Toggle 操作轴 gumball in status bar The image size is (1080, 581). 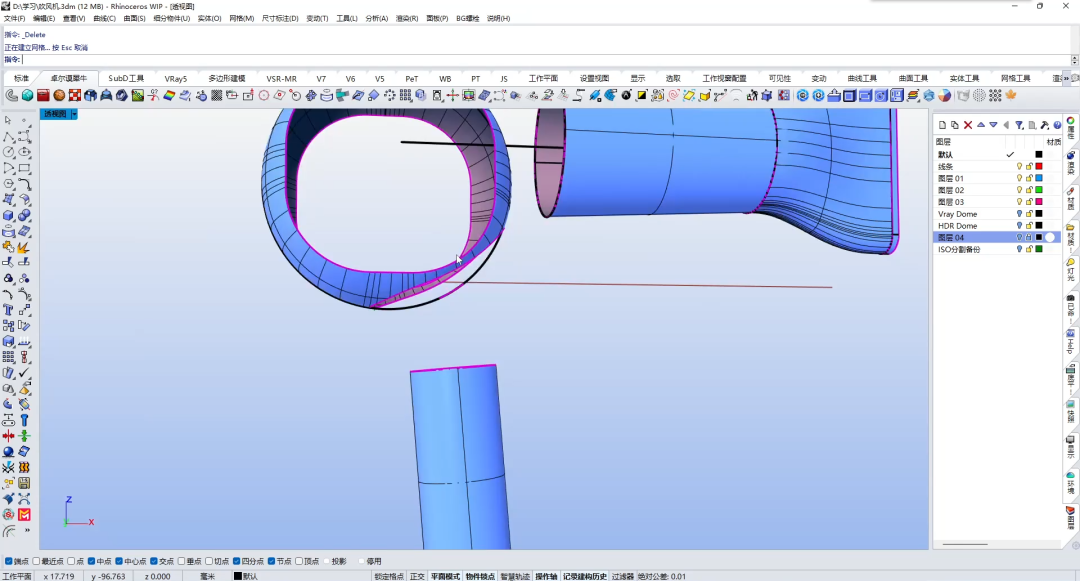(546, 576)
